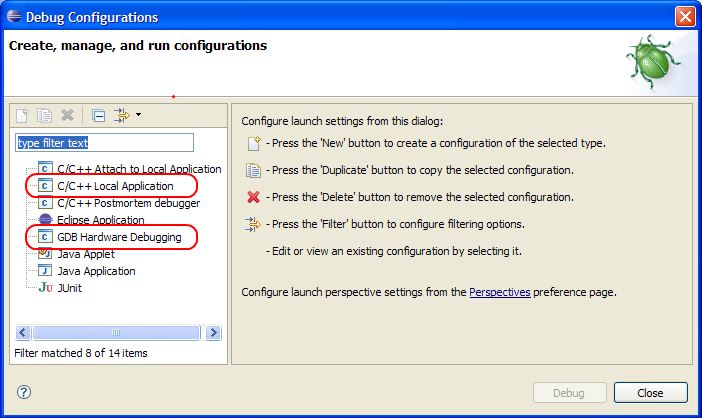Pick Java Applet from the configuration list
The height and width of the screenshot is (418, 702).
tap(77, 254)
